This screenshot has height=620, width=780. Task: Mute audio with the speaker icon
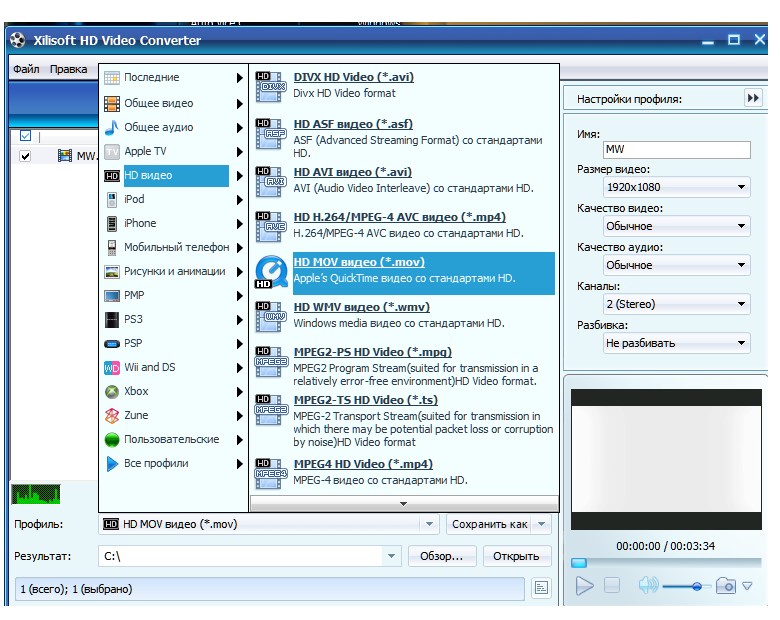point(648,586)
